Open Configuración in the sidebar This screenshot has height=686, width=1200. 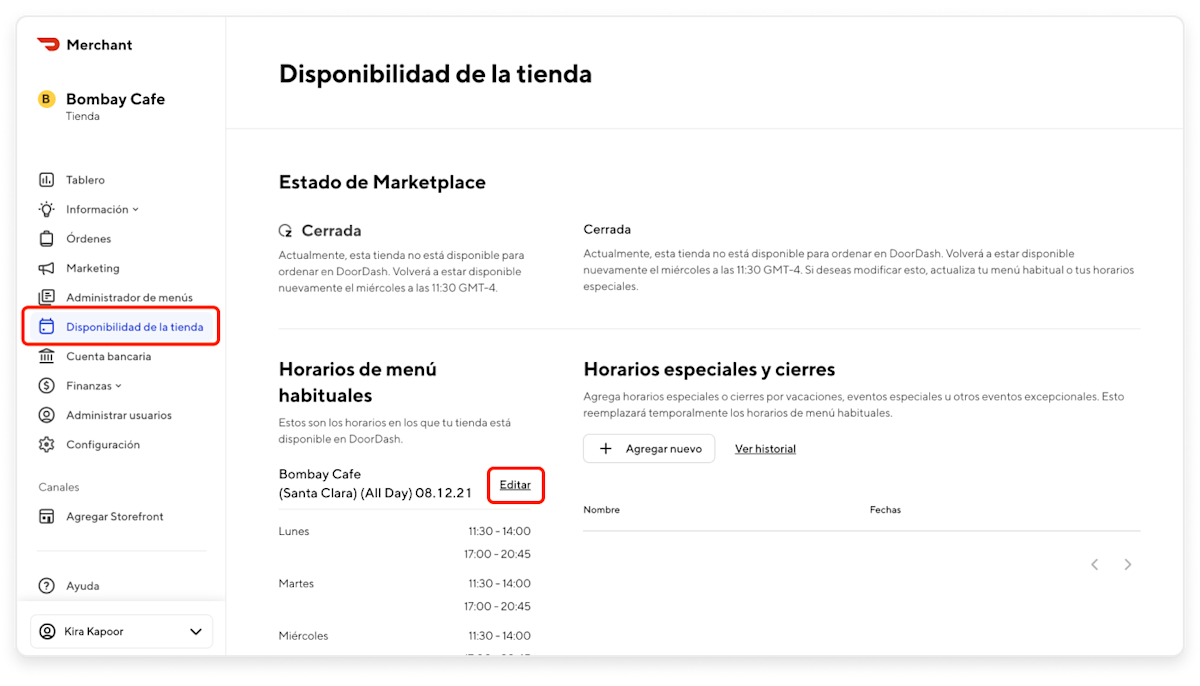[103, 445]
